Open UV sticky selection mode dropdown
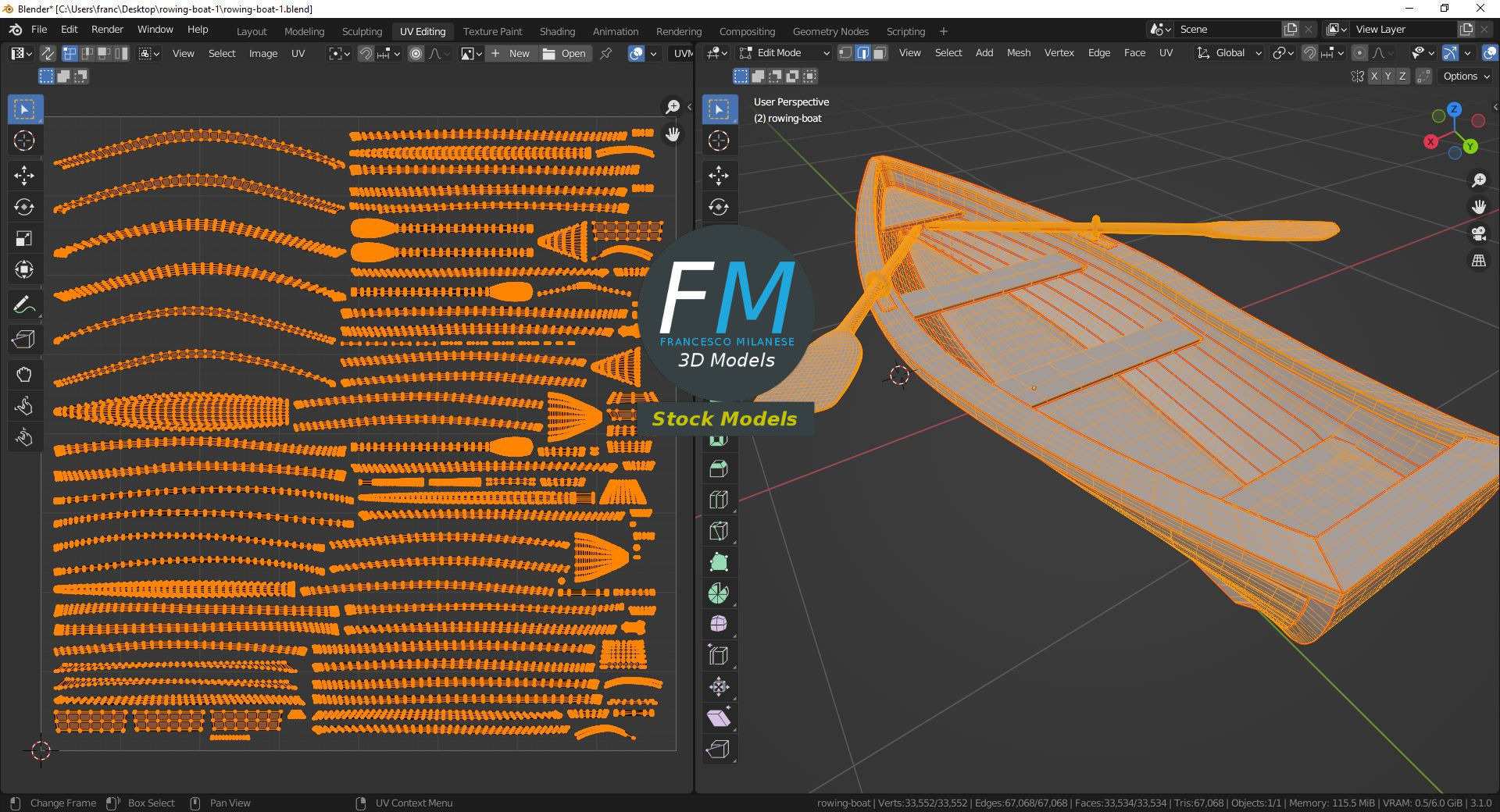The width and height of the screenshot is (1500, 812). point(149,53)
